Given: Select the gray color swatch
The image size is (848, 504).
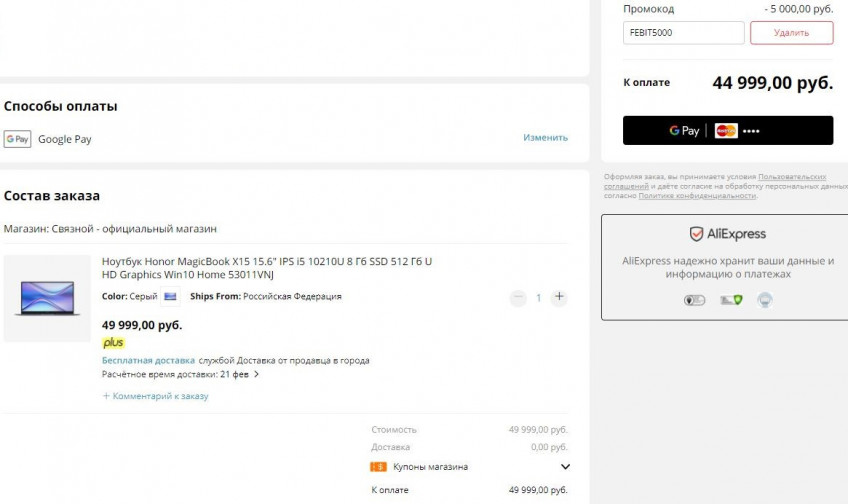Looking at the screenshot, I should pyautogui.click(x=170, y=296).
